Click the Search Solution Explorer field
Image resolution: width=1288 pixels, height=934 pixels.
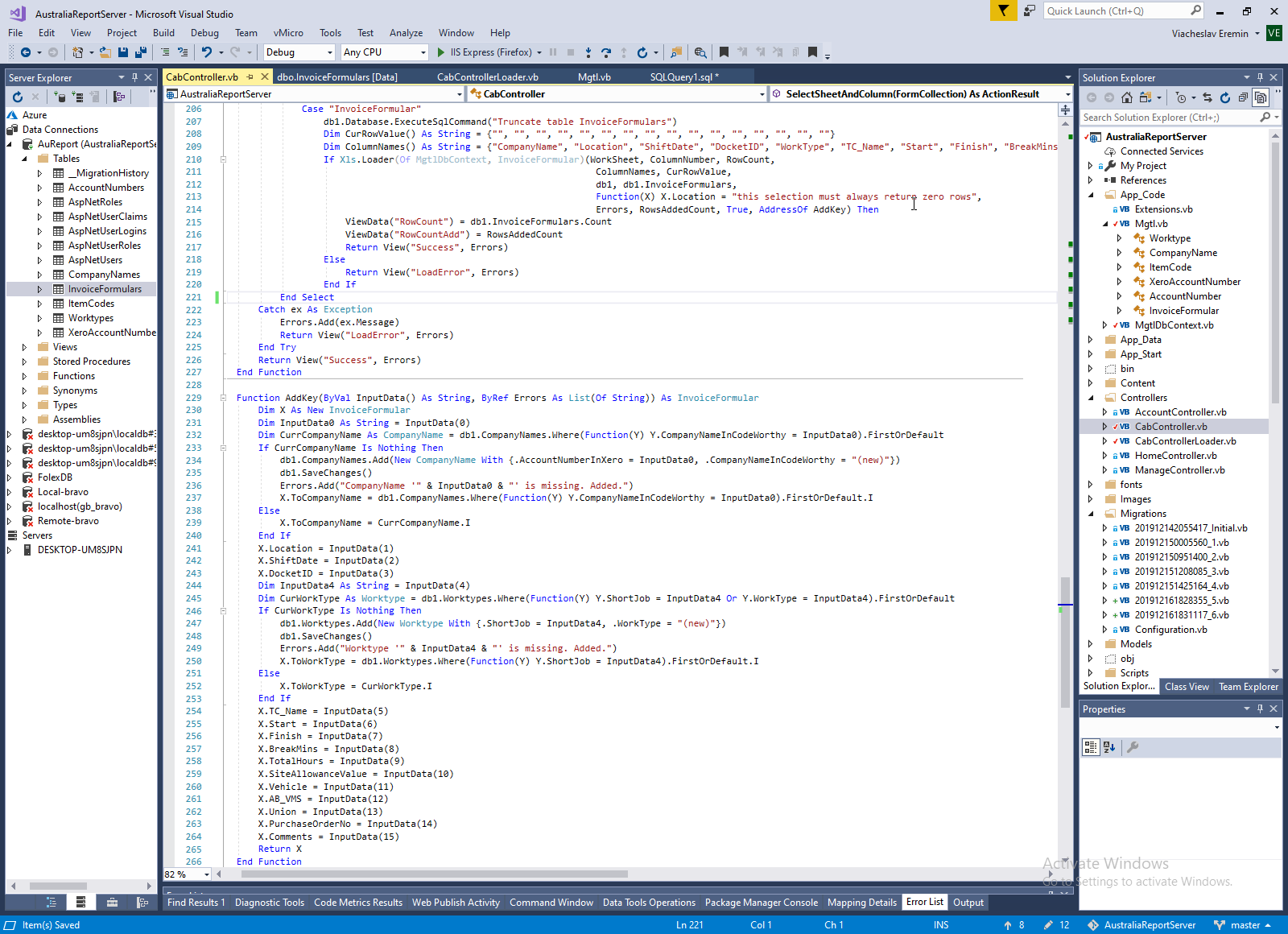pos(1168,118)
